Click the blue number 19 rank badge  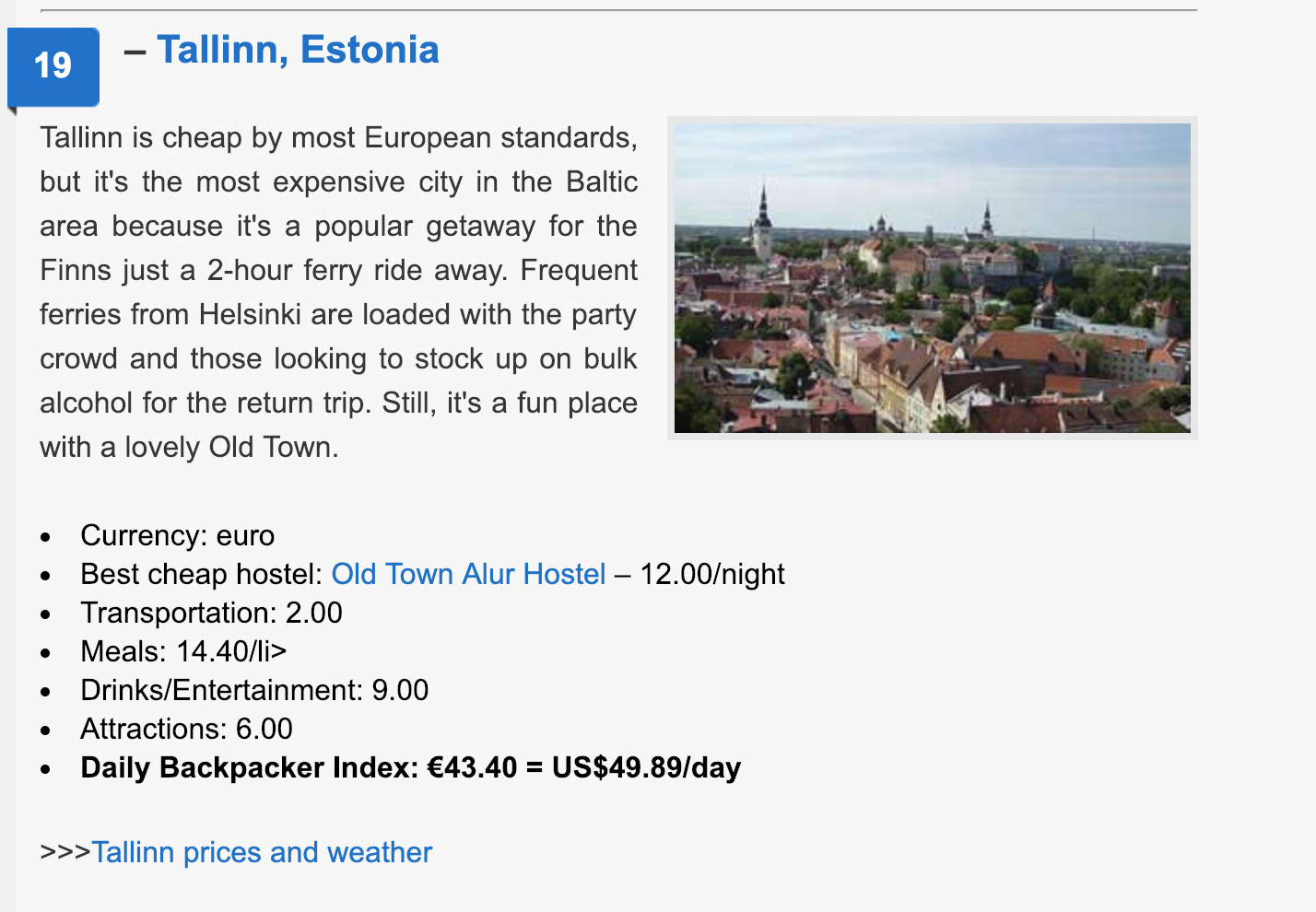(x=53, y=66)
